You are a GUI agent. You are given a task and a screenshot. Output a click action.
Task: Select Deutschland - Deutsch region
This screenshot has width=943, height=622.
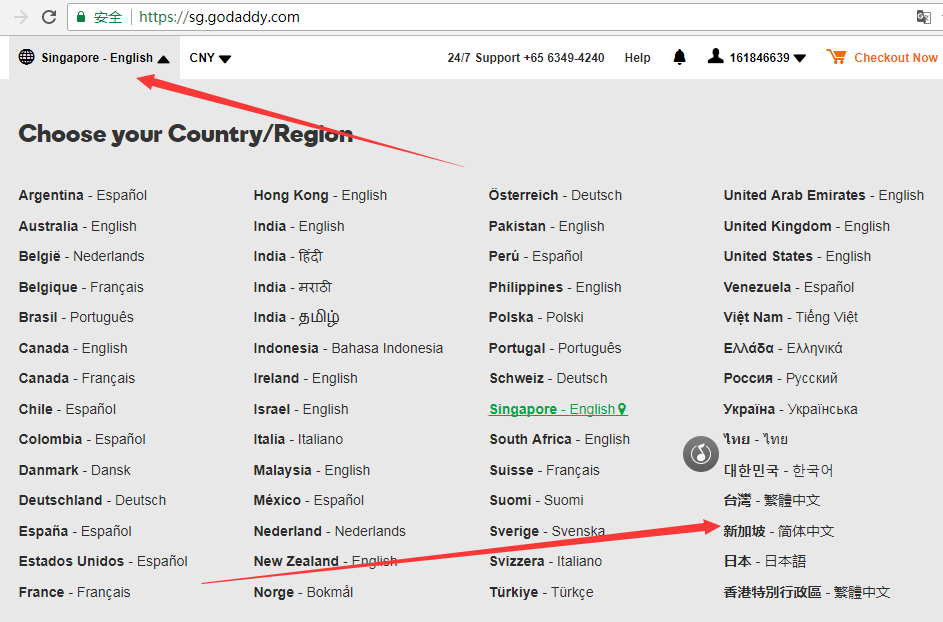click(92, 500)
